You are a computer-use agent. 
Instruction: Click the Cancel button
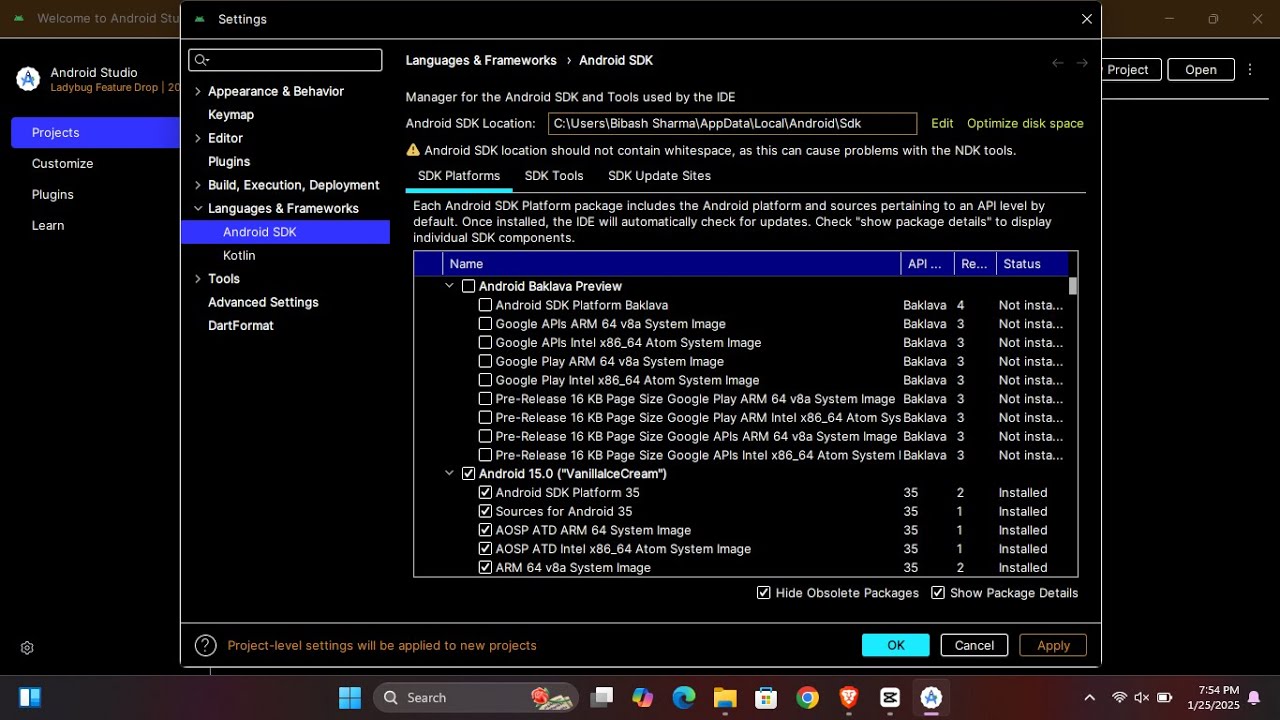[x=974, y=646]
